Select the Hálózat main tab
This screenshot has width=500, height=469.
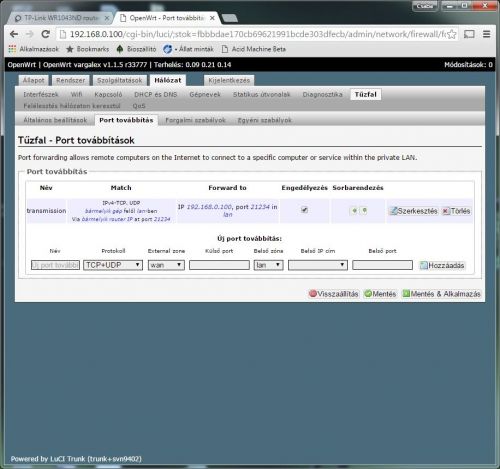coord(168,80)
